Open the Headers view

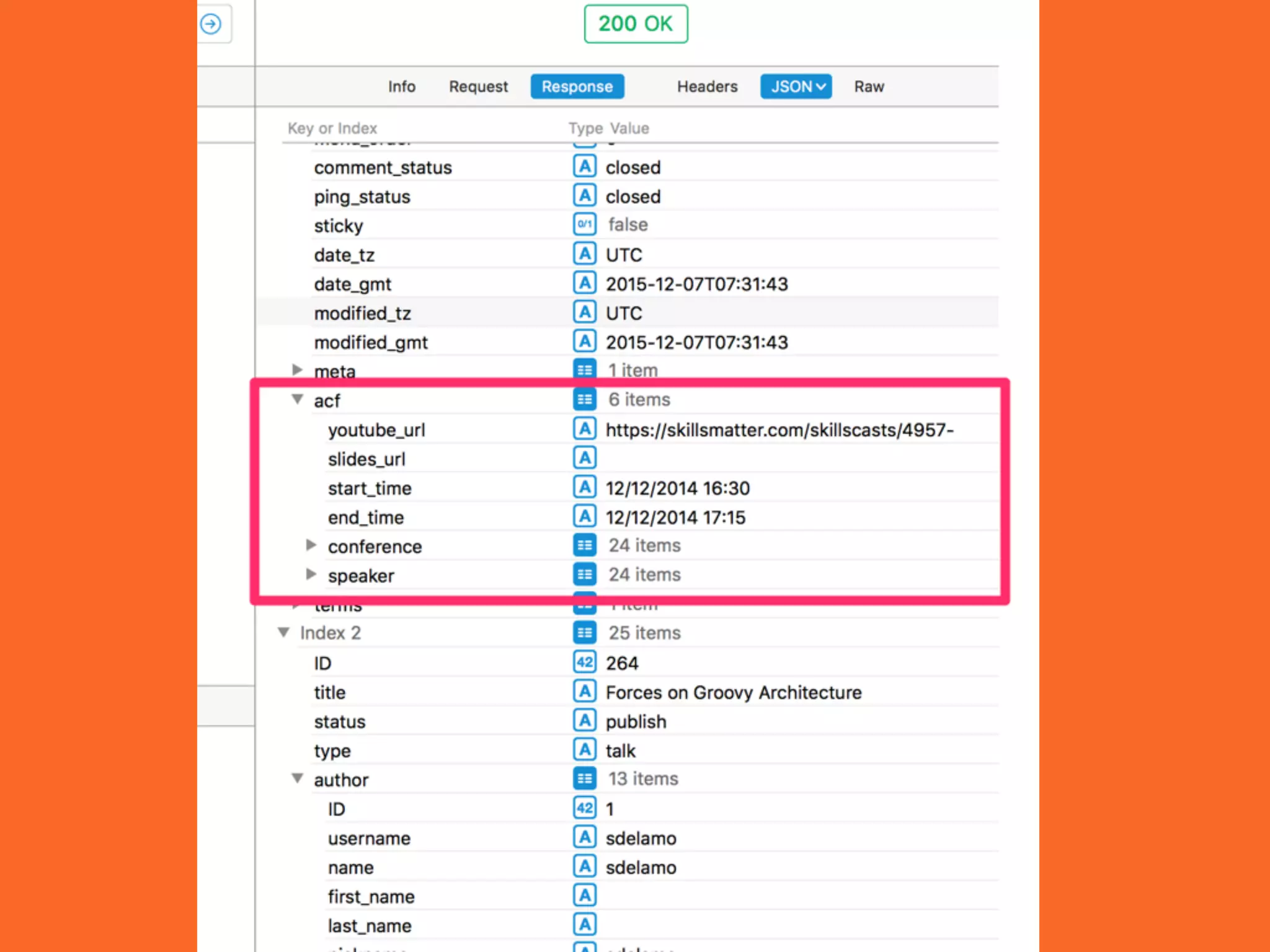(x=707, y=87)
